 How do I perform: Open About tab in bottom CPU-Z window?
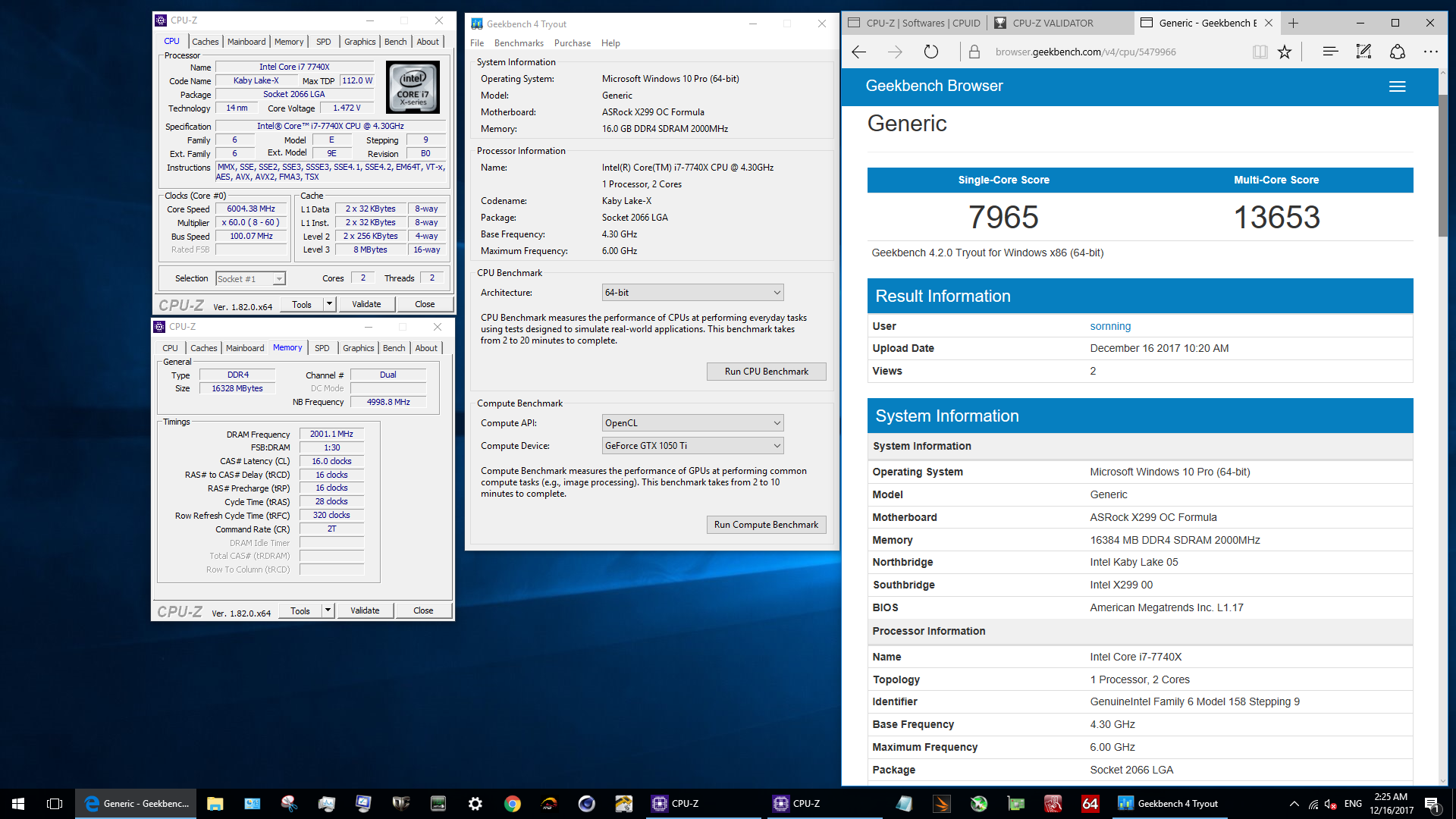425,348
